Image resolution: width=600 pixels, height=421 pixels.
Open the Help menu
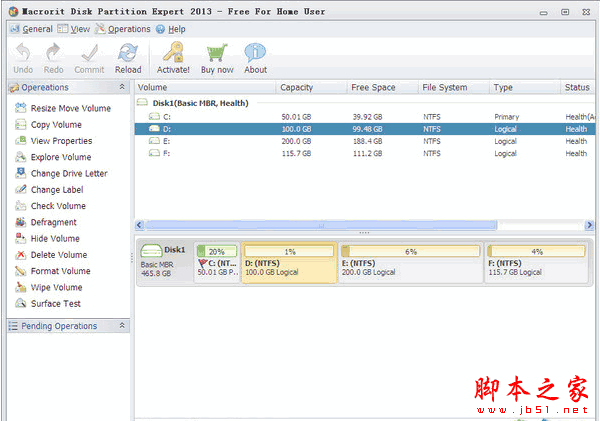(x=171, y=29)
